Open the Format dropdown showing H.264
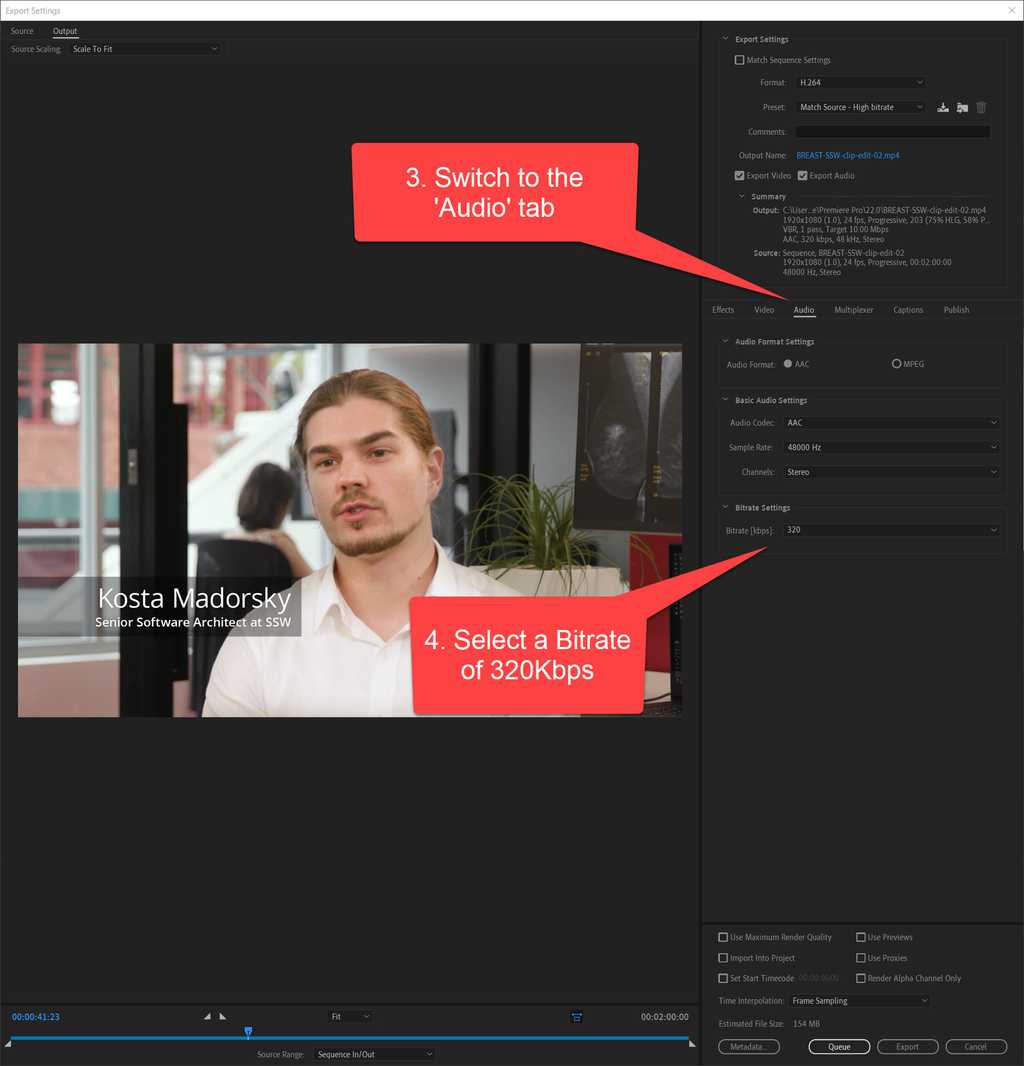The width and height of the screenshot is (1024, 1066). pos(859,82)
